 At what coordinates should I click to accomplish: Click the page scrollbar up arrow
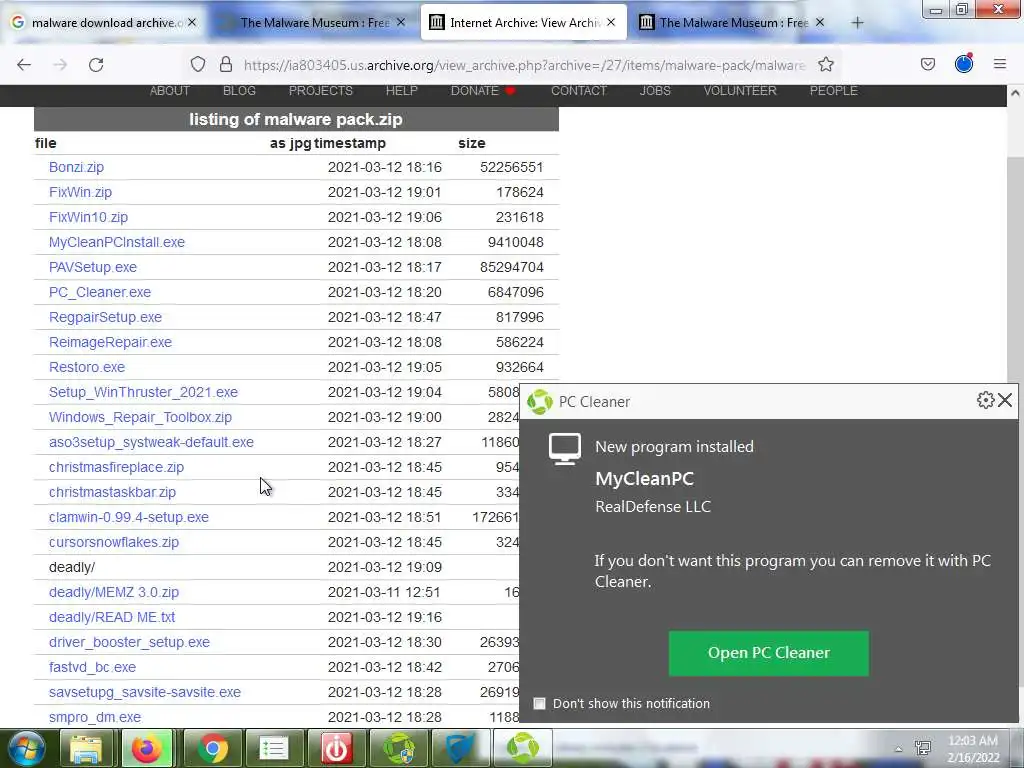pyautogui.click(x=1015, y=93)
